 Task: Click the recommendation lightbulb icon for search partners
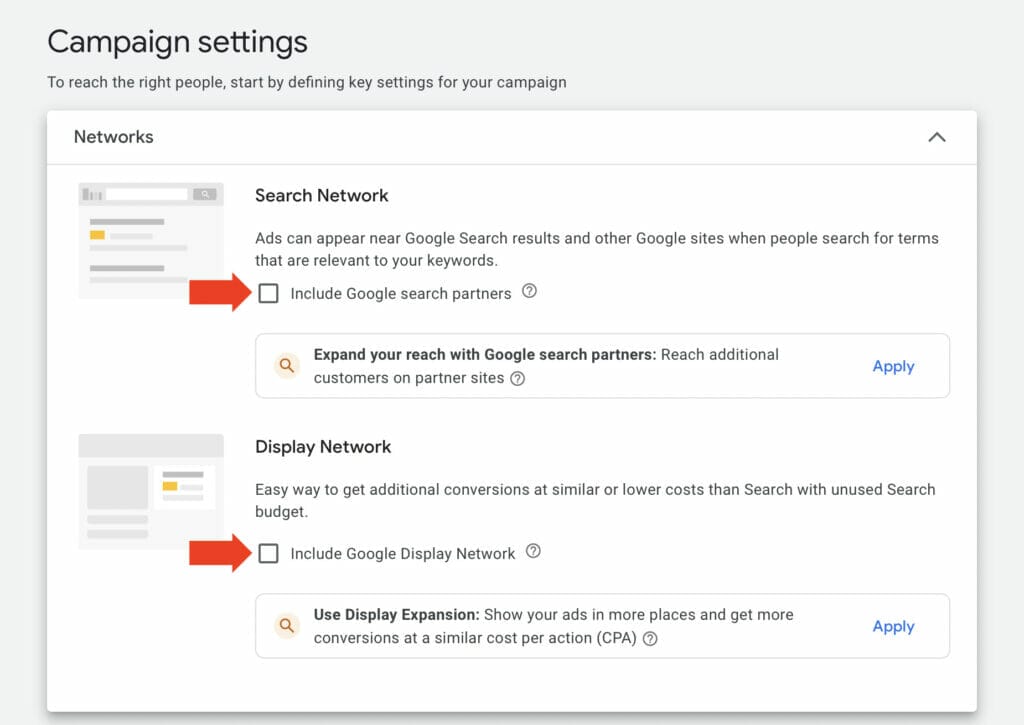click(287, 365)
